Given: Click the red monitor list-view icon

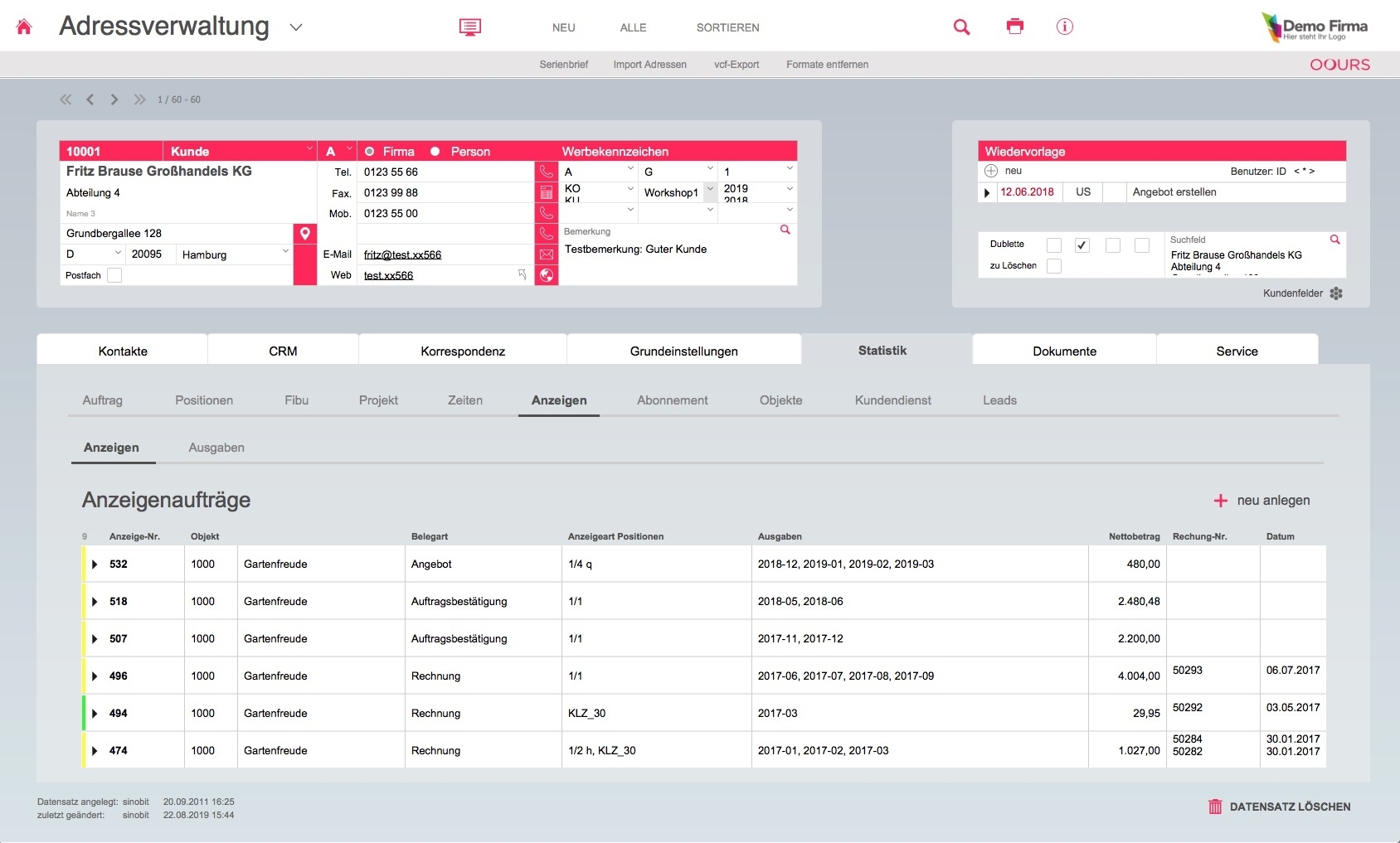Looking at the screenshot, I should coord(470,27).
